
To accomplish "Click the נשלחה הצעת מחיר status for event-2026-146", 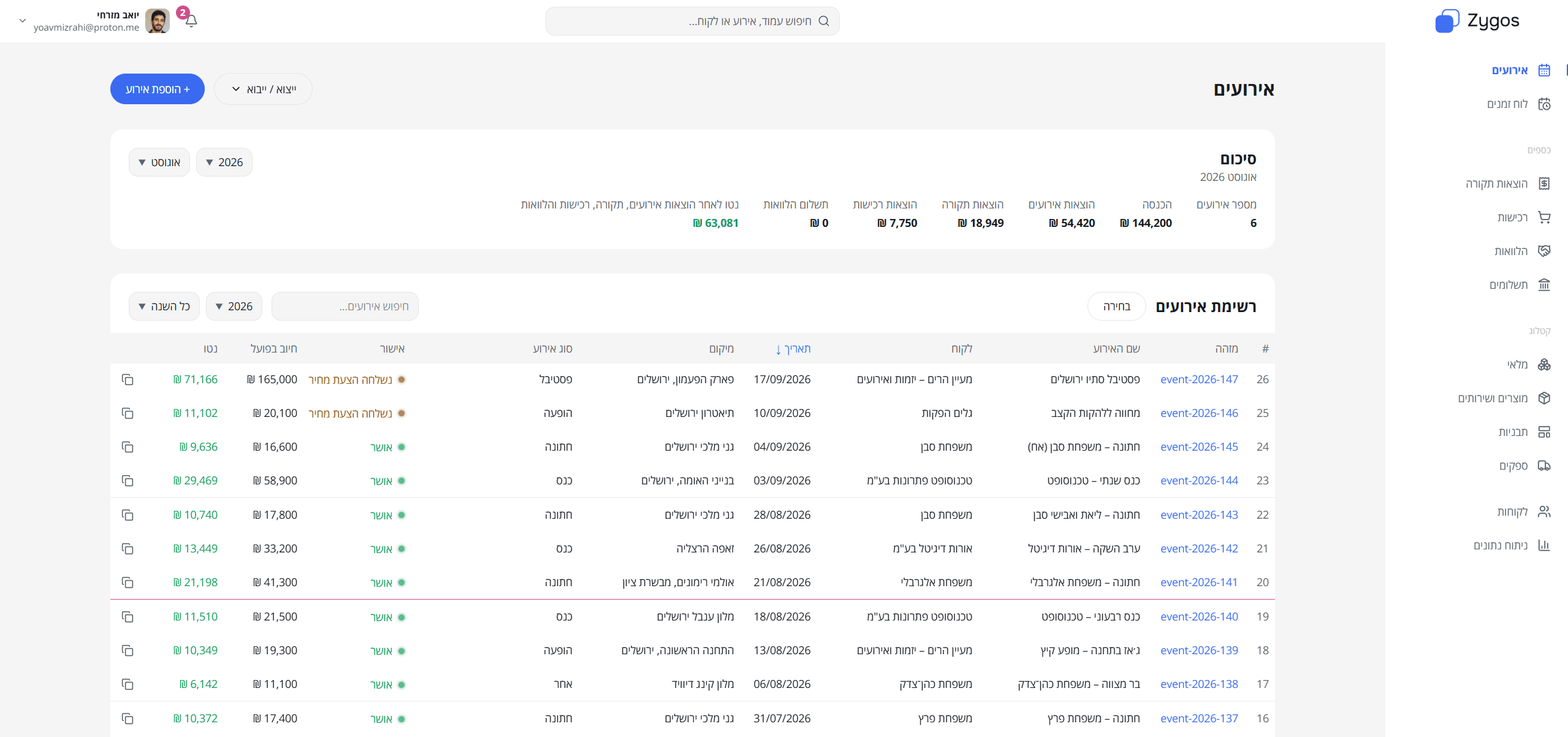I will [357, 413].
